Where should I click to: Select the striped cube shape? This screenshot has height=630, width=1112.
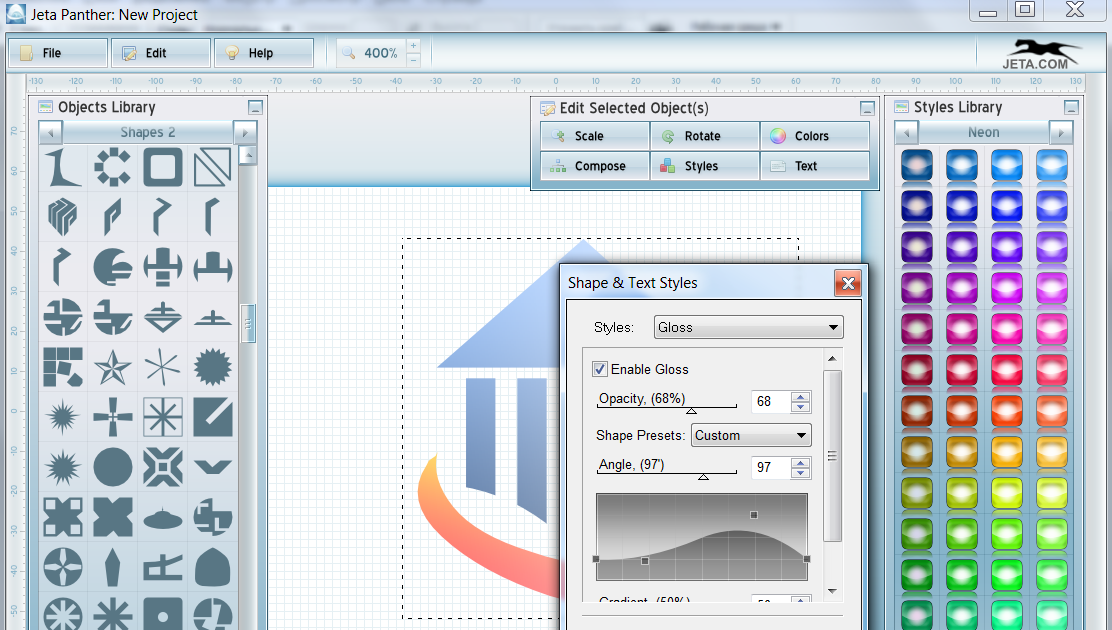point(63,217)
